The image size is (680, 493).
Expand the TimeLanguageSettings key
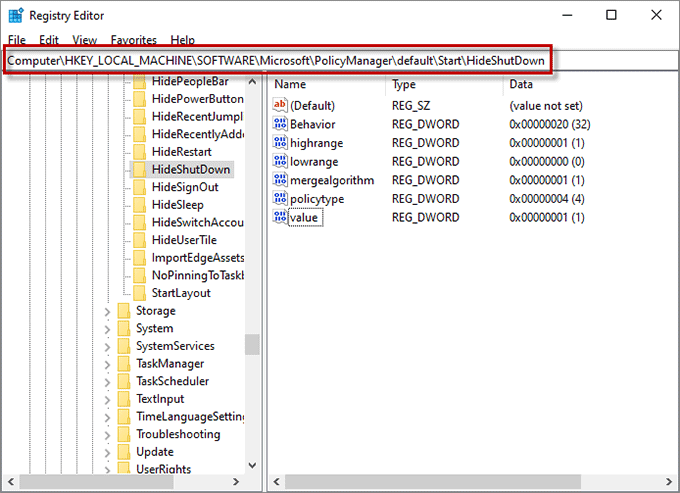tap(108, 418)
